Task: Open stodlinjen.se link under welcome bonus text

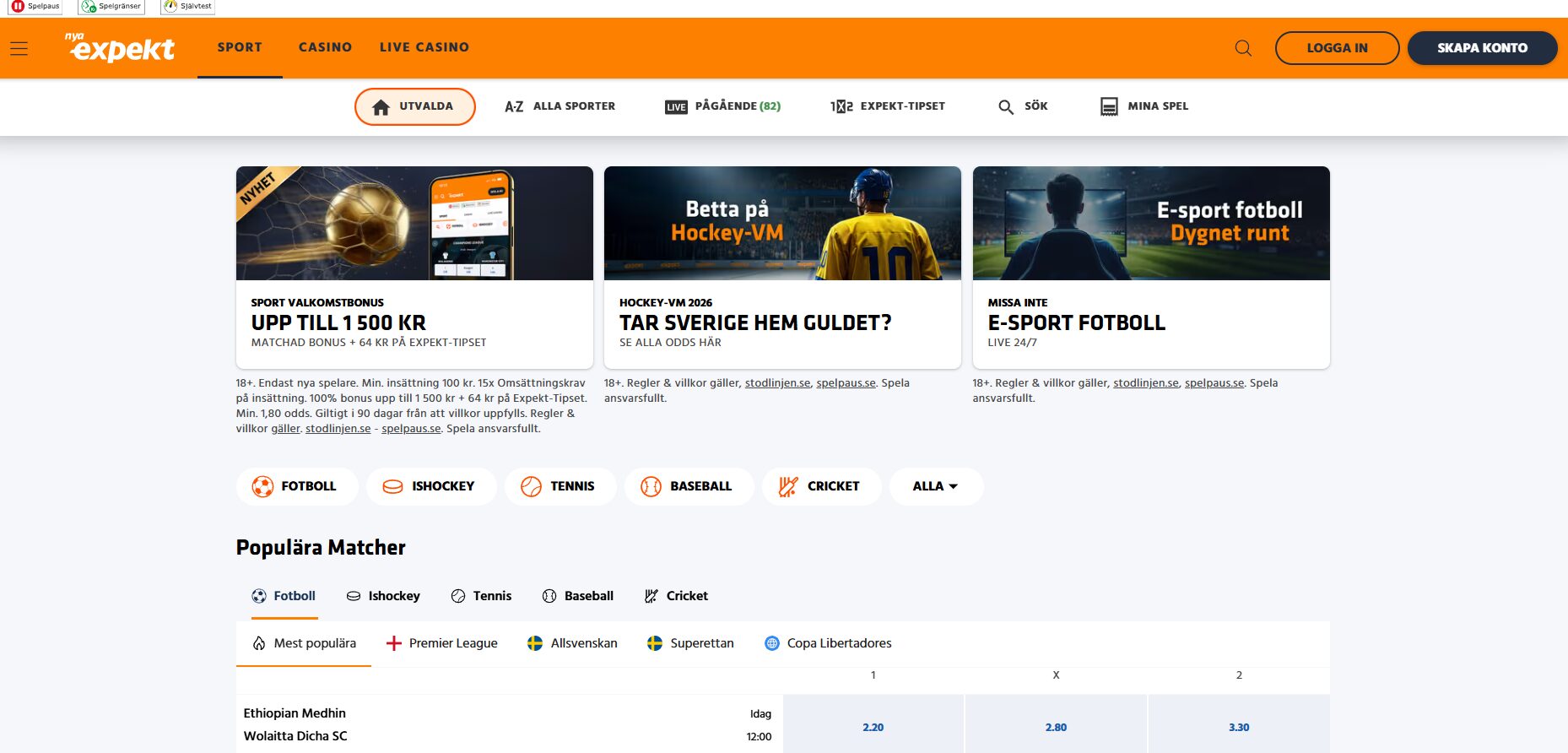Action: (x=338, y=429)
